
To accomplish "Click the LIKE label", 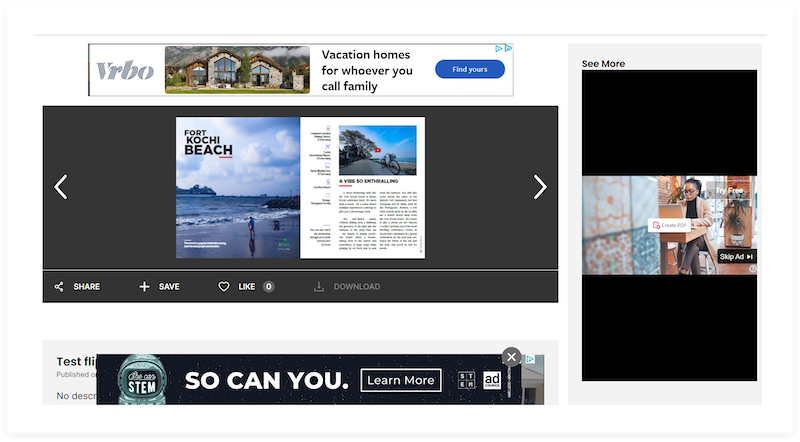I will click(x=246, y=286).
